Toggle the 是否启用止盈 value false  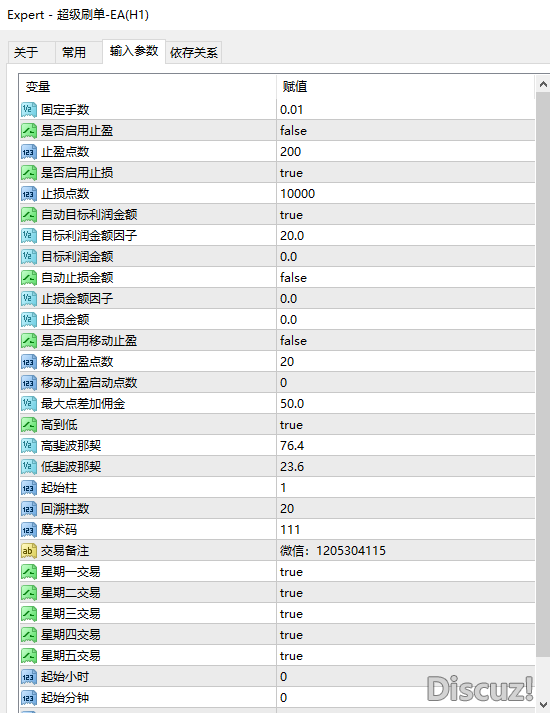point(405,131)
